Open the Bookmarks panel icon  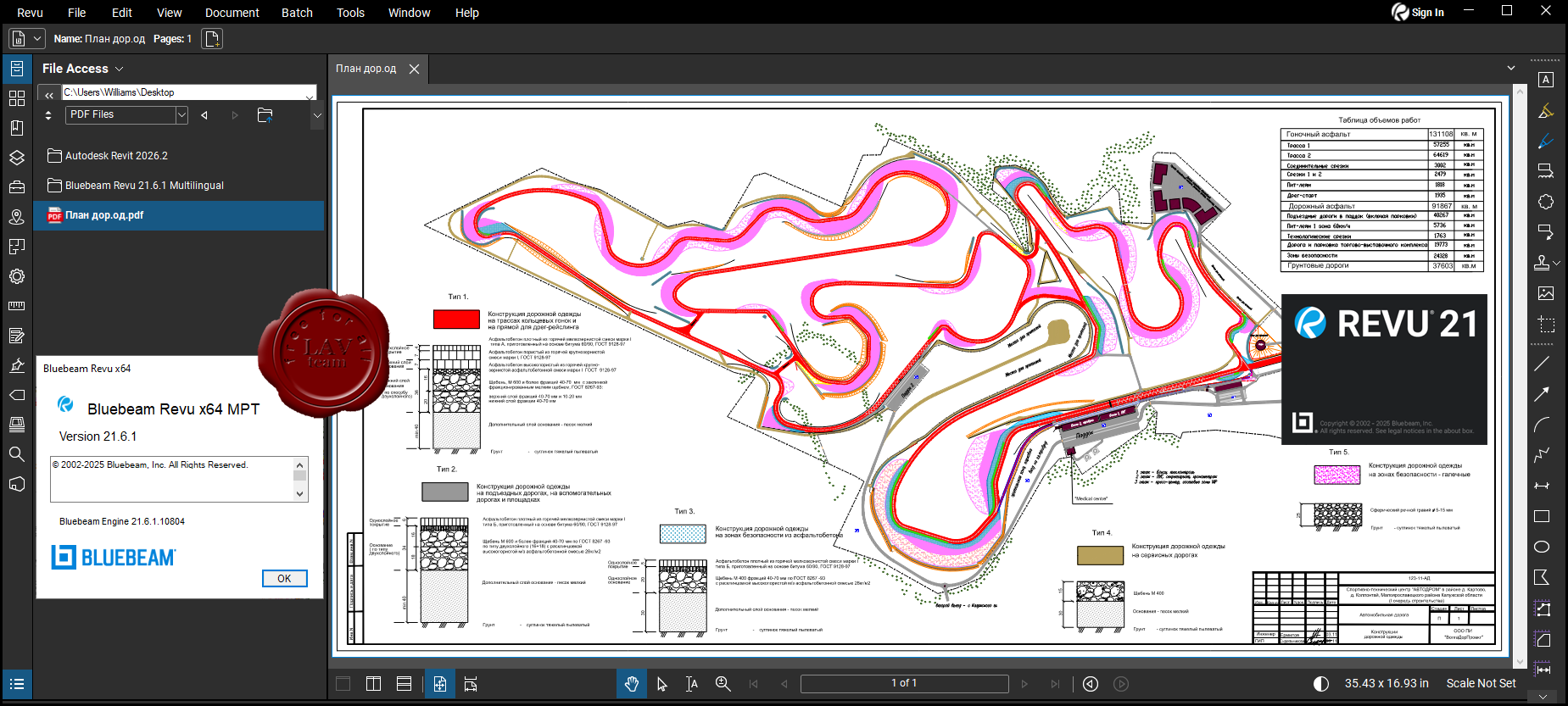tap(16, 128)
